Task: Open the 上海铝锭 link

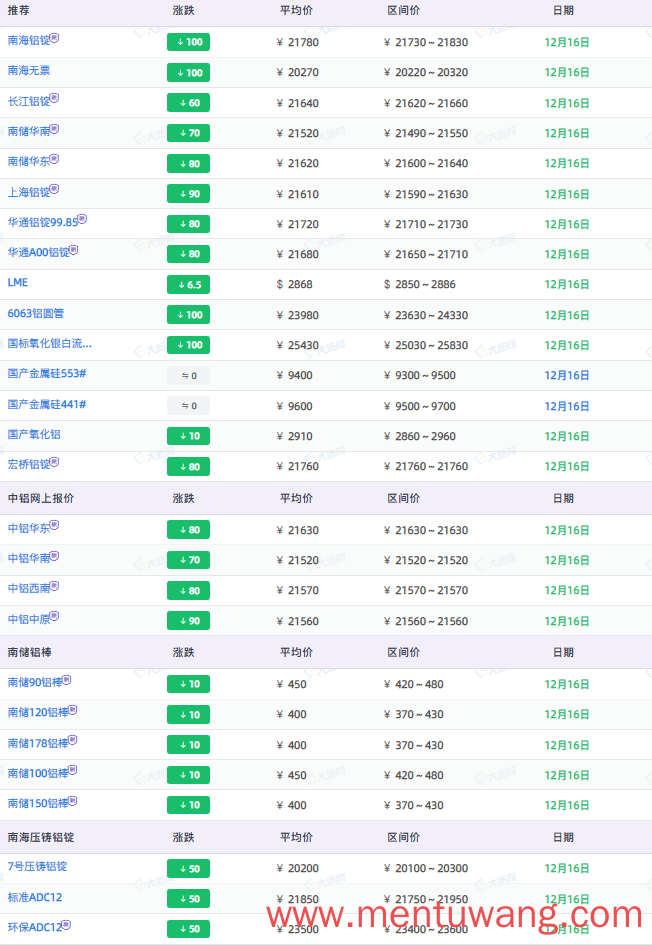Action: [28, 193]
